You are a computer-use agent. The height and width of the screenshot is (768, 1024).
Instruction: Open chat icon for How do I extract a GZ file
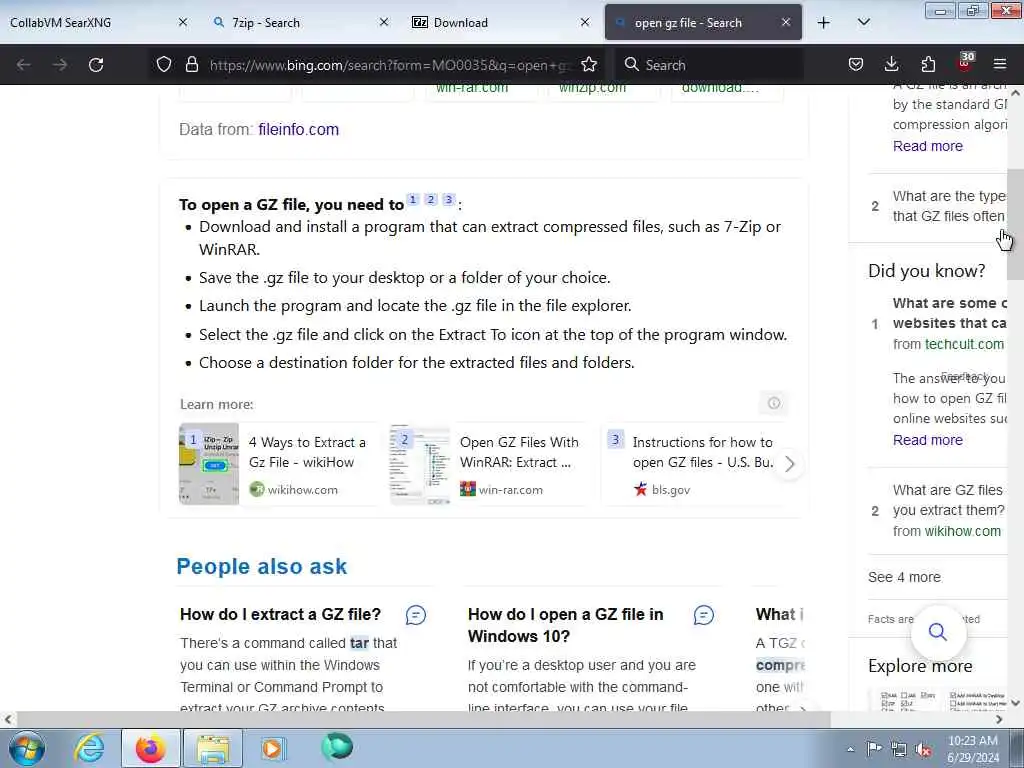(415, 615)
